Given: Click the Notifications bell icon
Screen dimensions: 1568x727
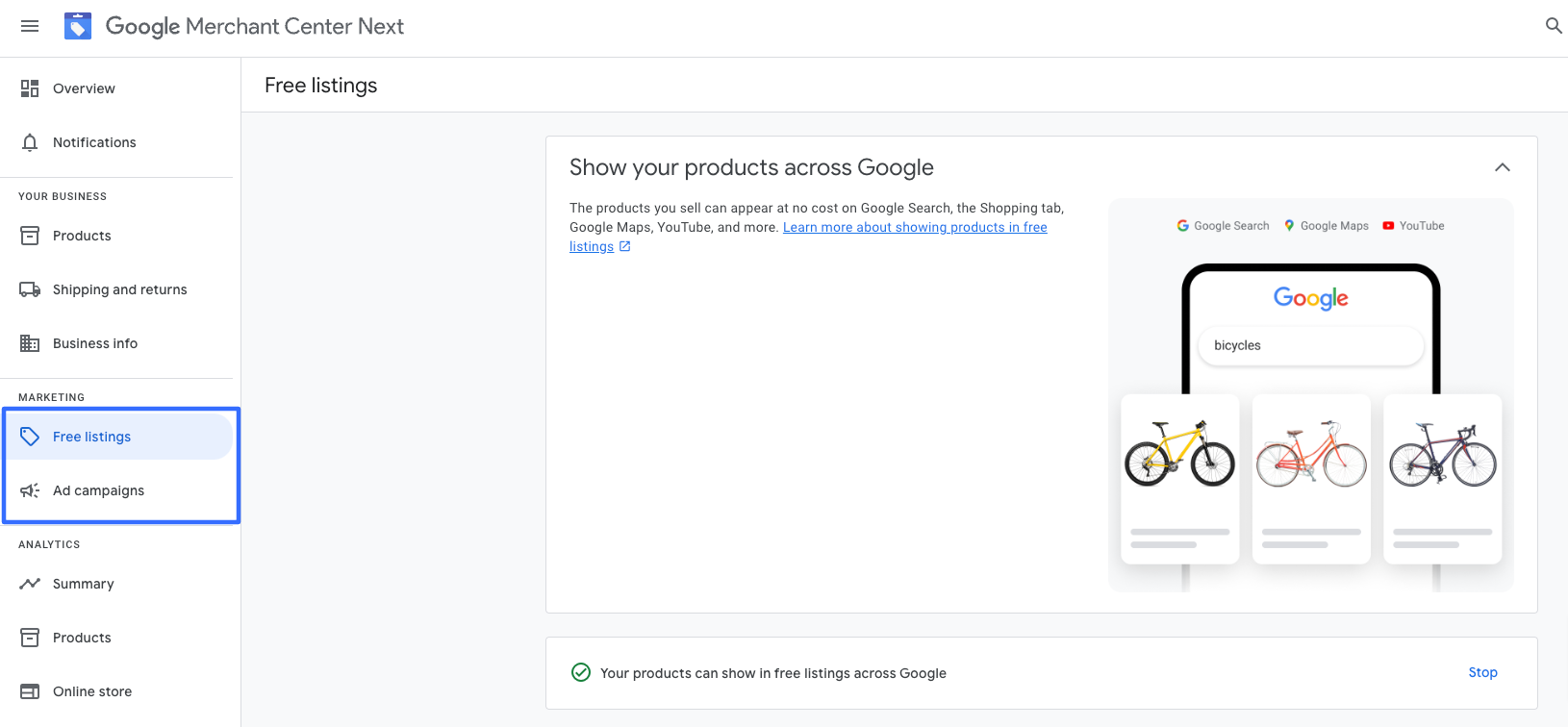Looking at the screenshot, I should tap(30, 142).
